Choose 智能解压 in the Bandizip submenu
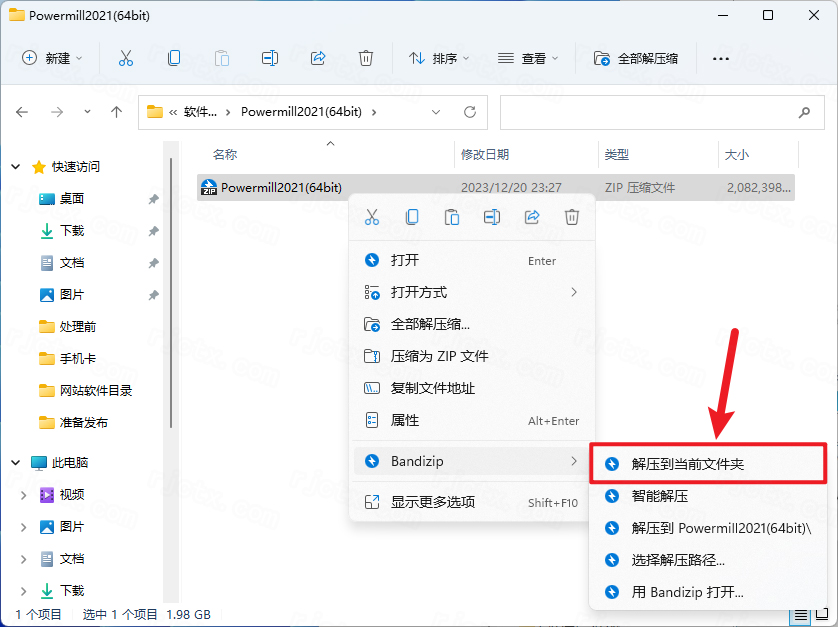The height and width of the screenshot is (627, 838). coord(708,496)
